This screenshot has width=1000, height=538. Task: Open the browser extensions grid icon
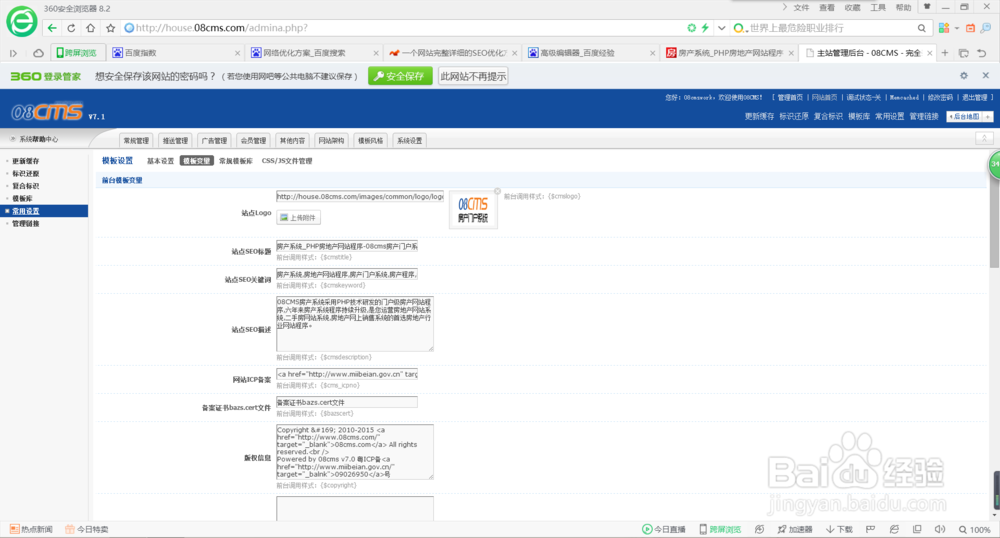pos(944,28)
